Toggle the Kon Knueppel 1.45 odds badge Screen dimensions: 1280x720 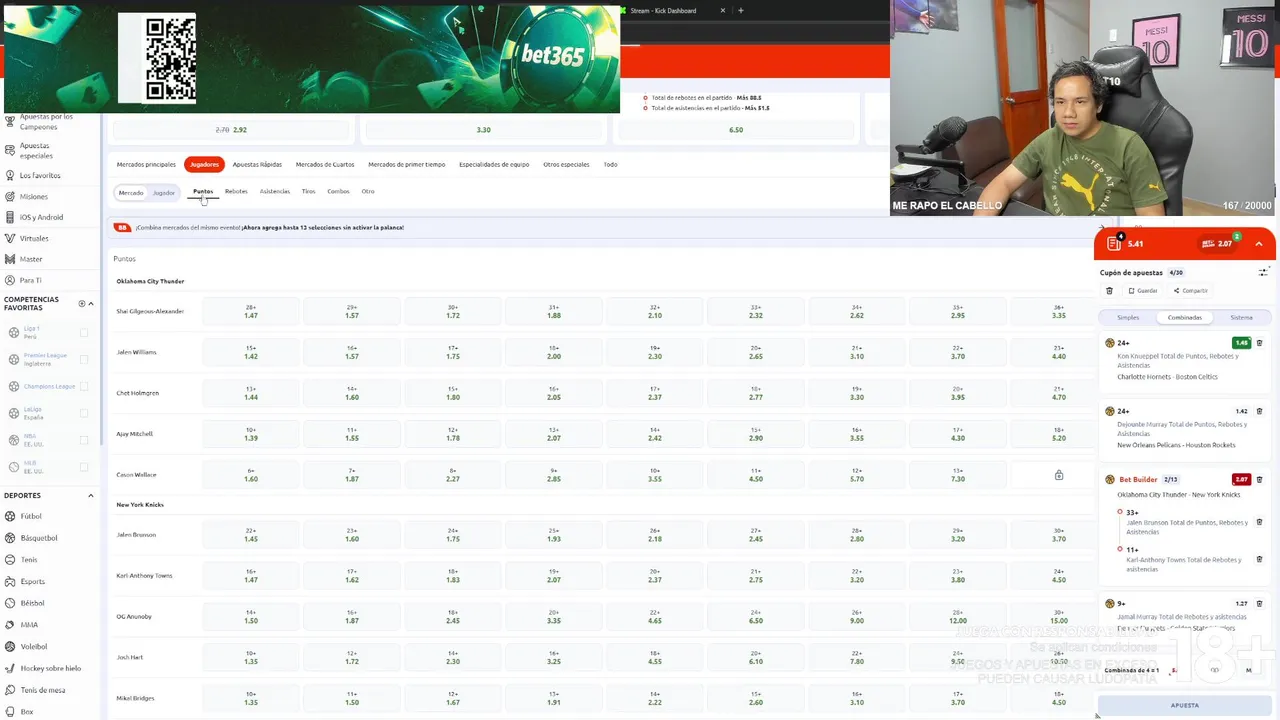(1241, 343)
